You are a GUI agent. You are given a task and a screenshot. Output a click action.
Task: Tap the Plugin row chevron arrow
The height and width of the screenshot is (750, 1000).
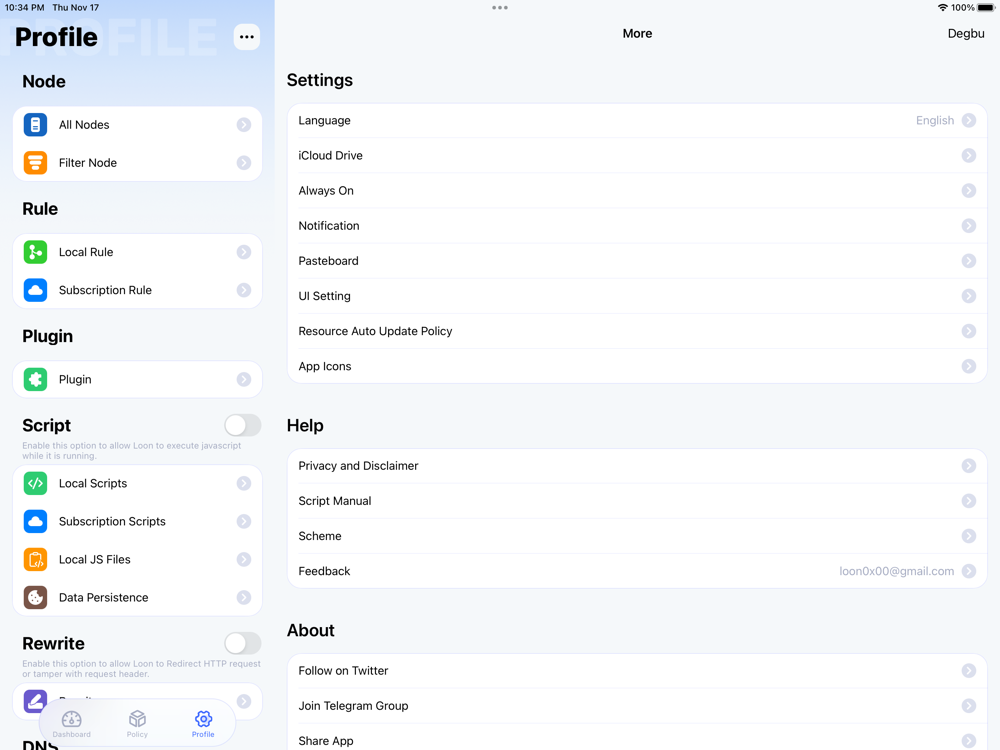click(244, 379)
